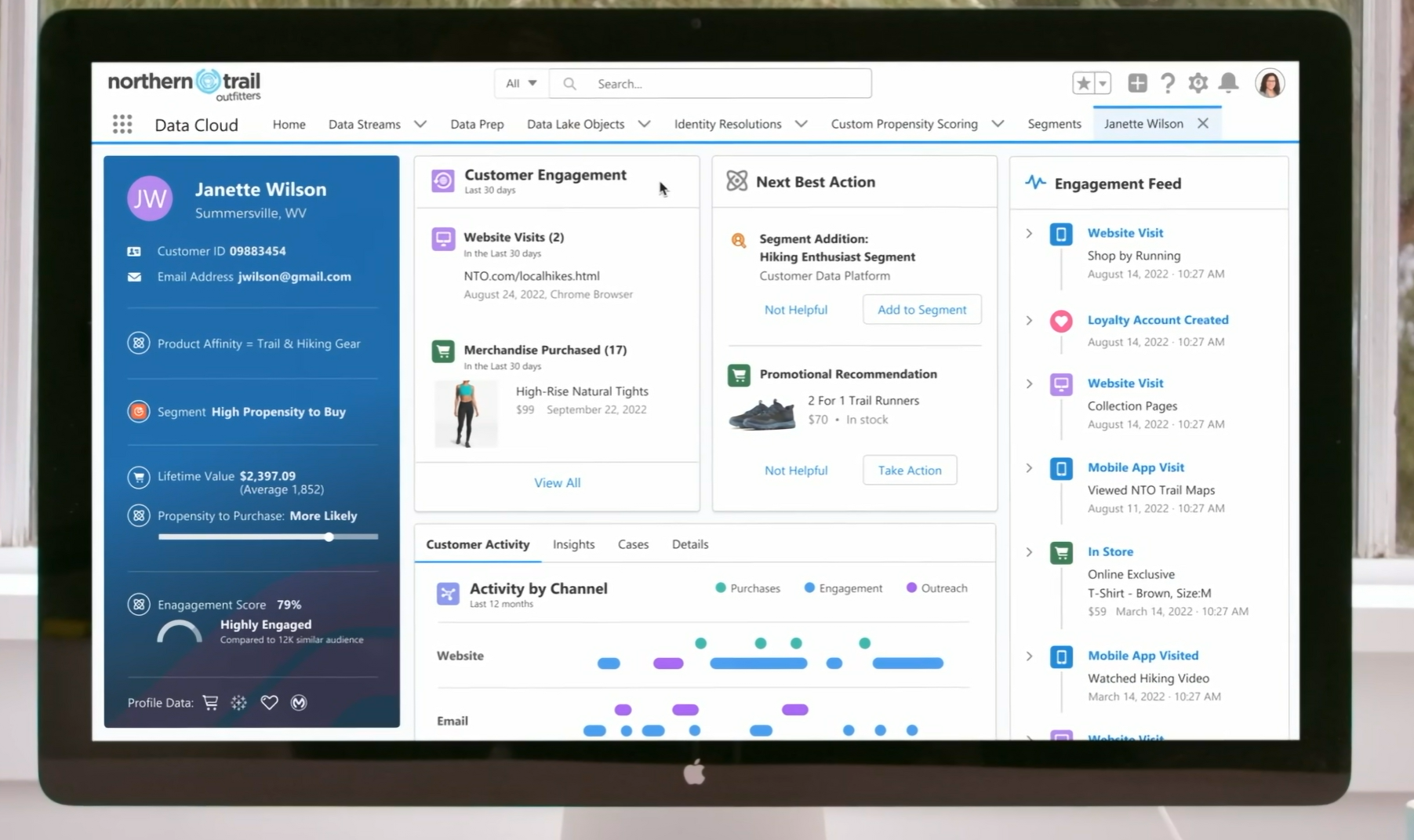1414x840 pixels.
Task: Open the Data Prep nav item
Action: point(477,124)
